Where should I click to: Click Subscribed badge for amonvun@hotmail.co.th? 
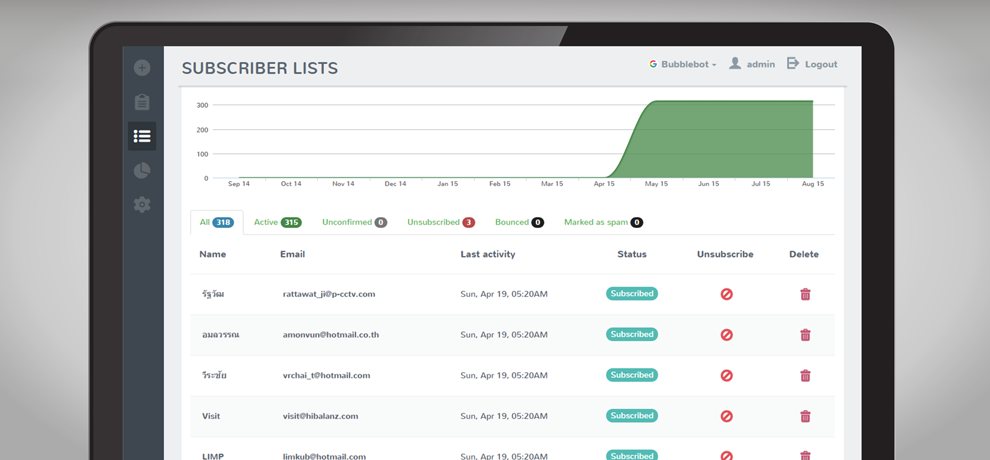tap(632, 334)
